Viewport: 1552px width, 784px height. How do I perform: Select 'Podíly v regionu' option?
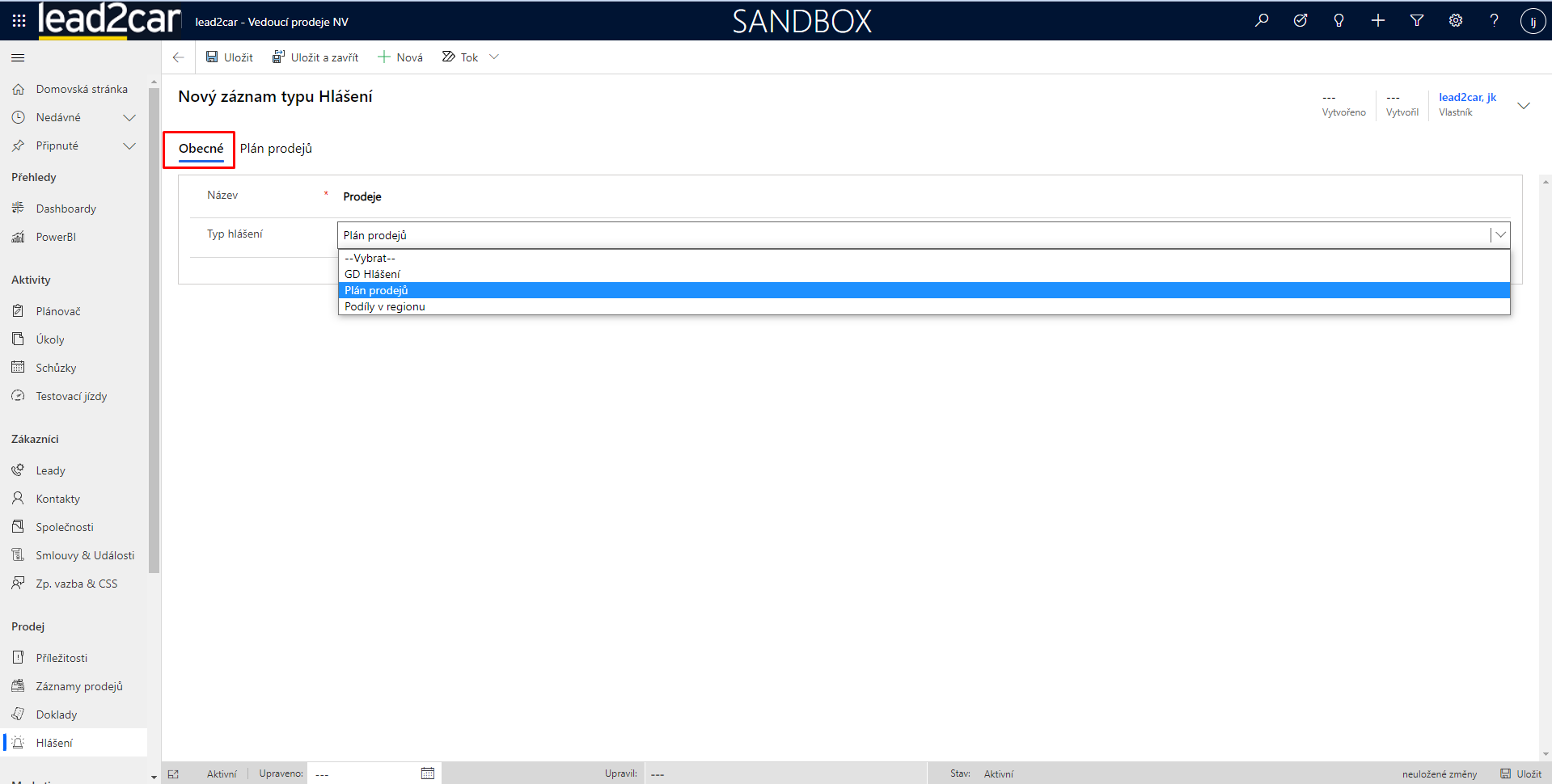pyautogui.click(x=385, y=306)
